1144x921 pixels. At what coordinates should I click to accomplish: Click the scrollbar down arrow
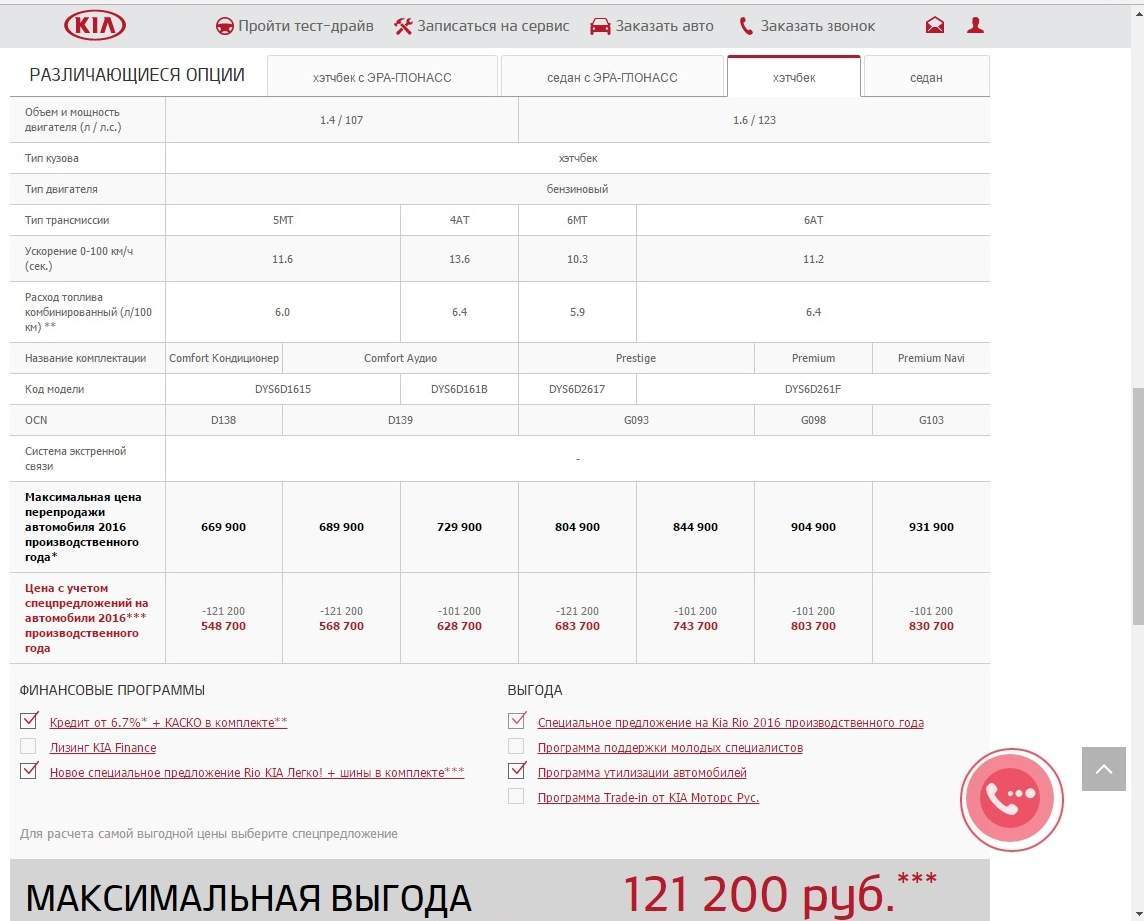[1137, 914]
